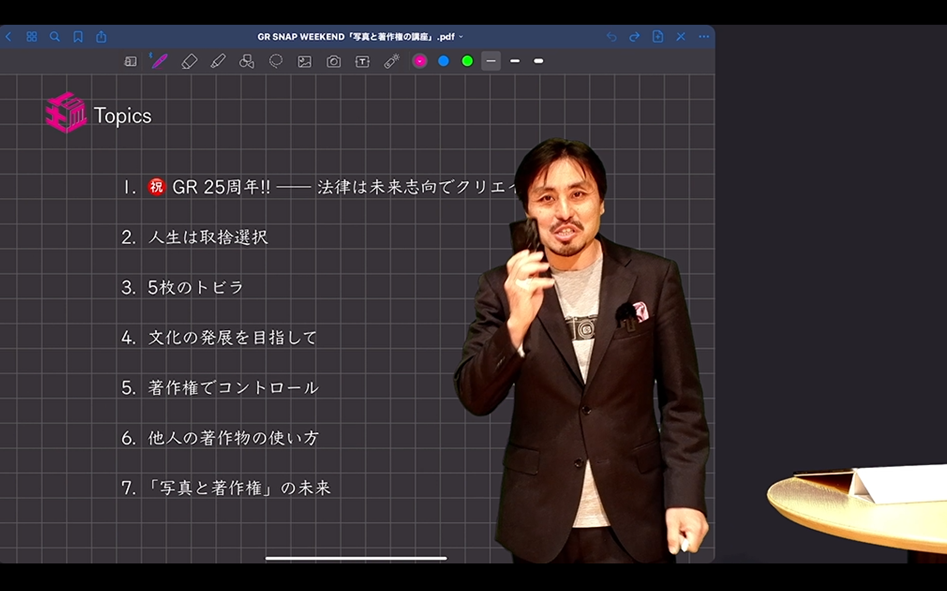Select the Pen tool

(x=159, y=61)
